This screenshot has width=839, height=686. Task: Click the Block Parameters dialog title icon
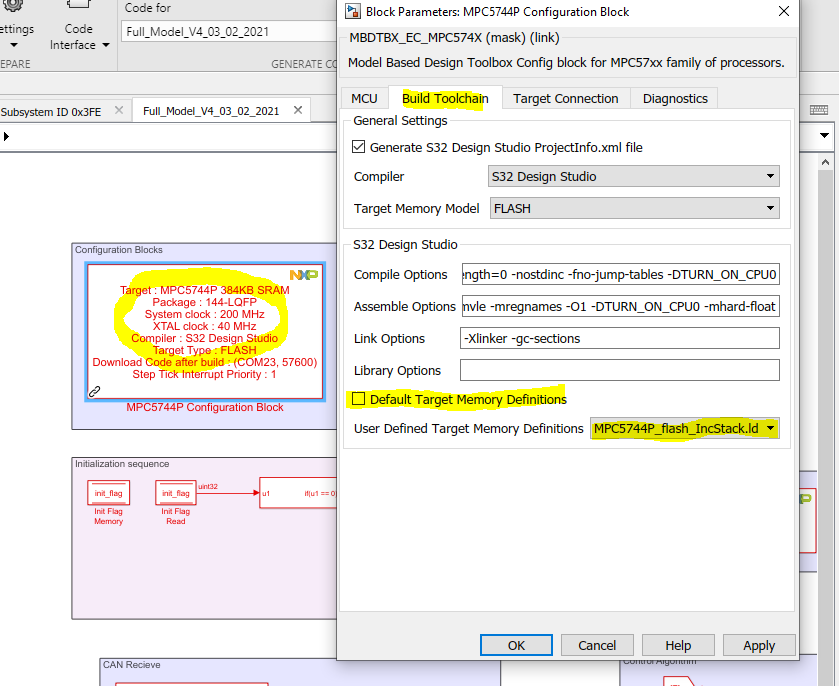tap(352, 11)
